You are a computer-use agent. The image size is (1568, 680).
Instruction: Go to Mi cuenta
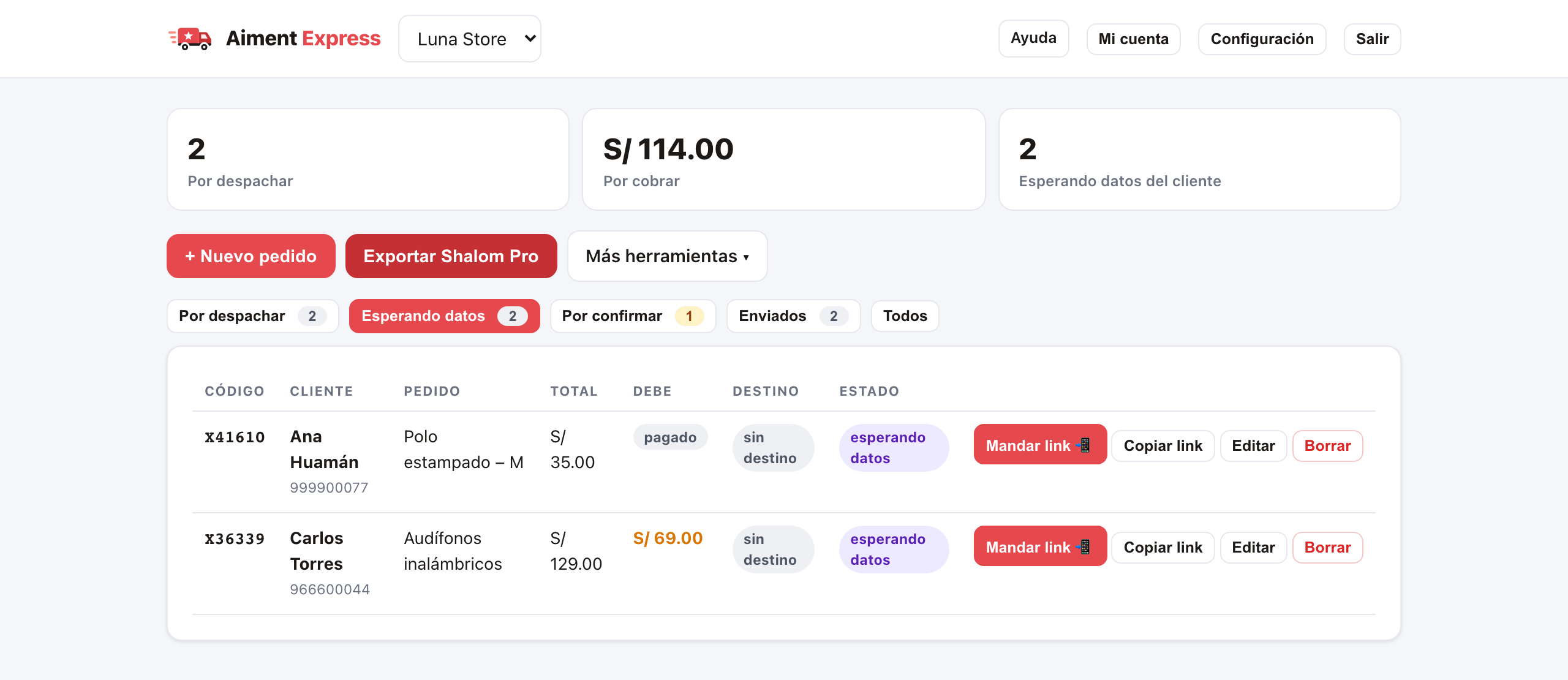1133,39
